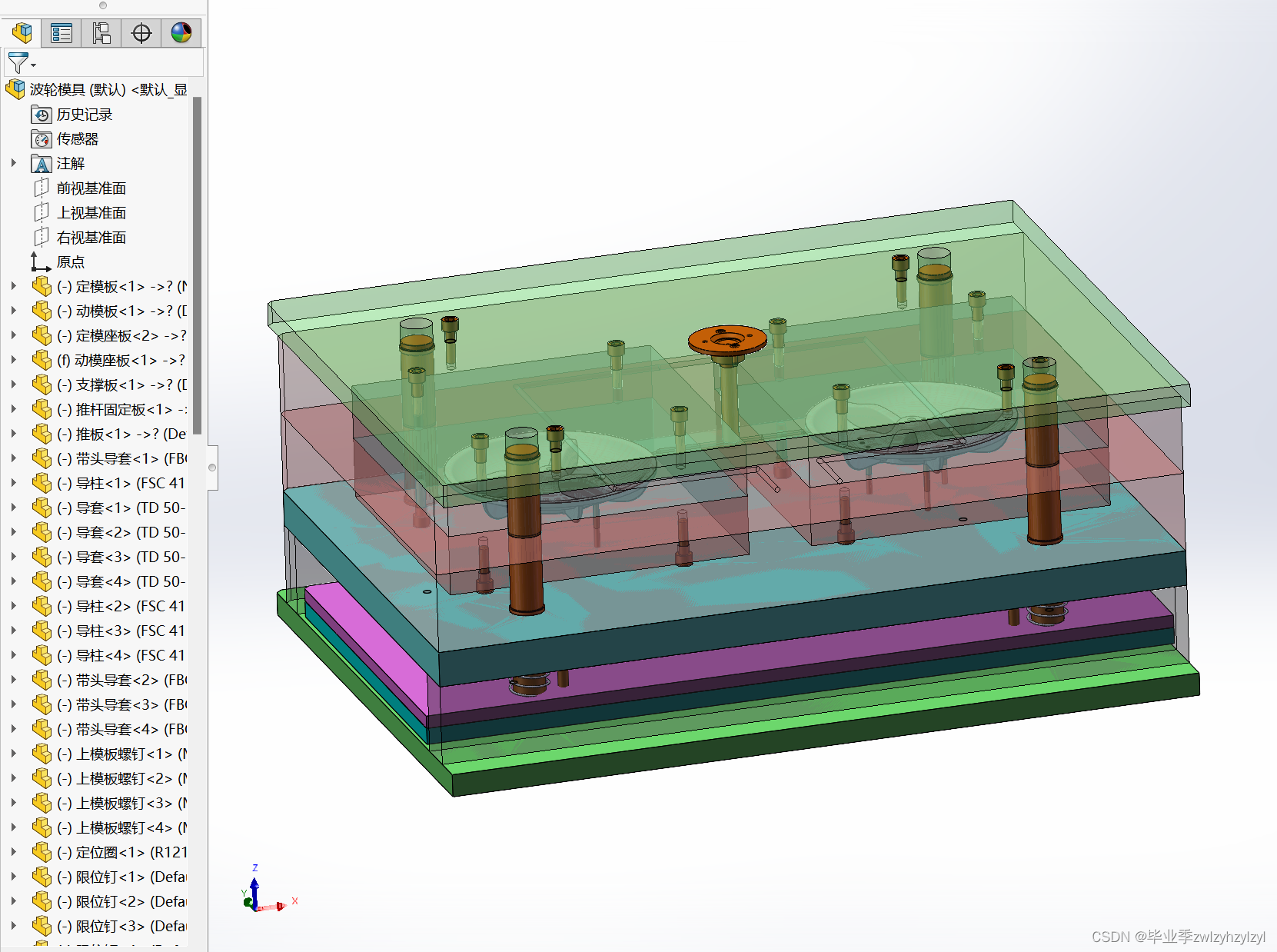Viewport: 1277px width, 952px height.
Task: Expand the 限位钉<2> tree node
Action: pyautogui.click(x=13, y=901)
